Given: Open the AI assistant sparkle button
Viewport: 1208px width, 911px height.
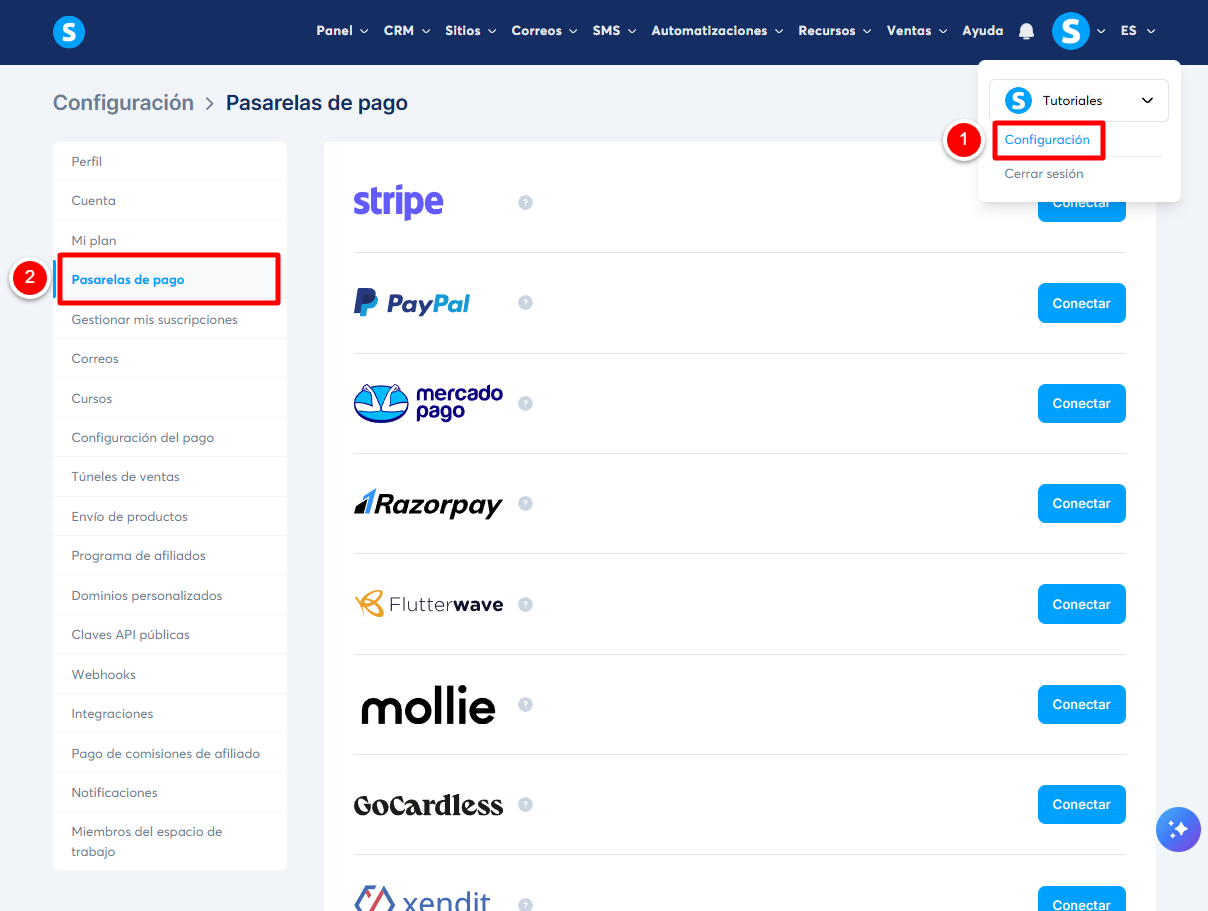Looking at the screenshot, I should (1178, 829).
